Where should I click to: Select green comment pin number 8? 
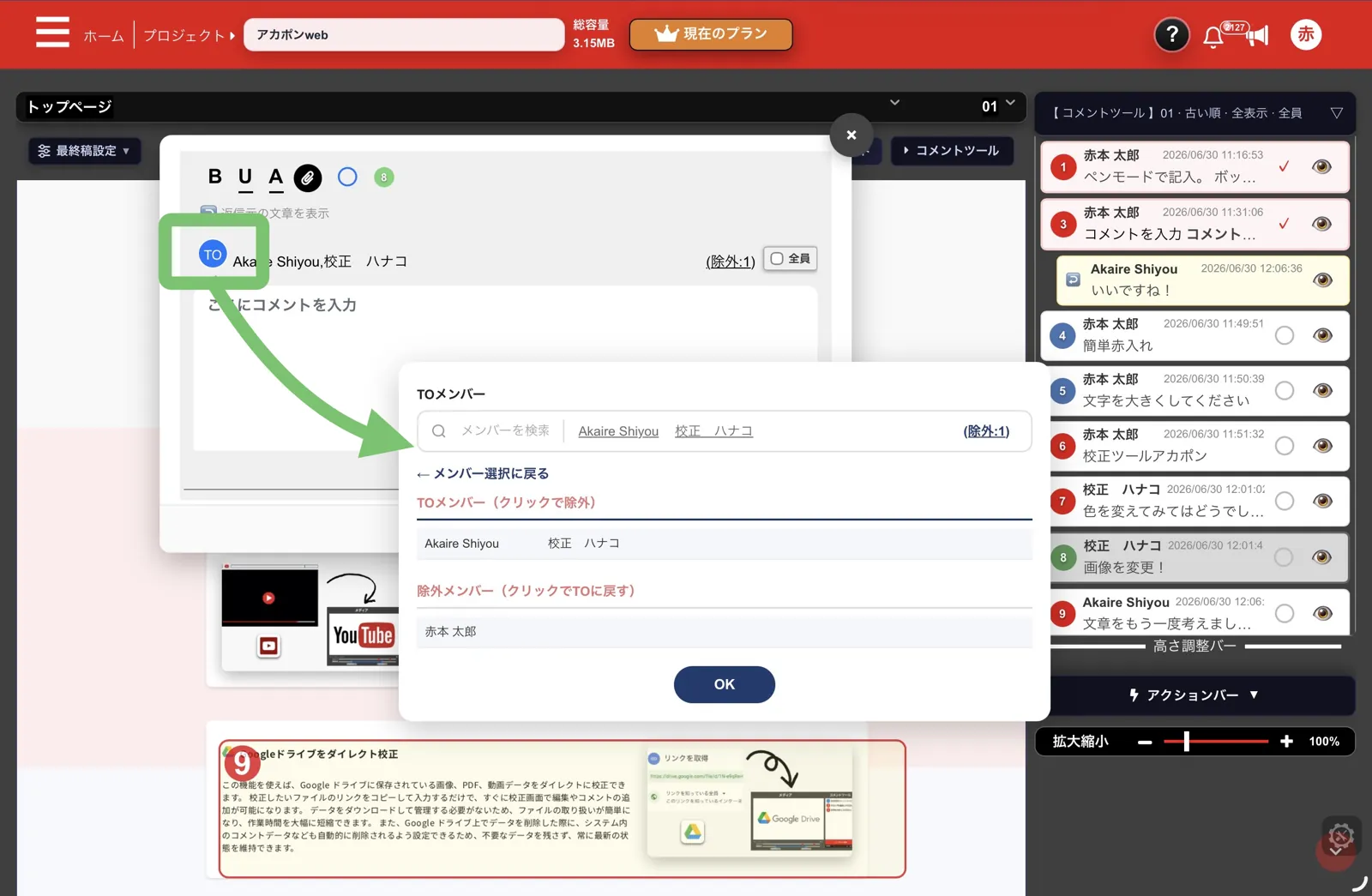(x=1063, y=557)
